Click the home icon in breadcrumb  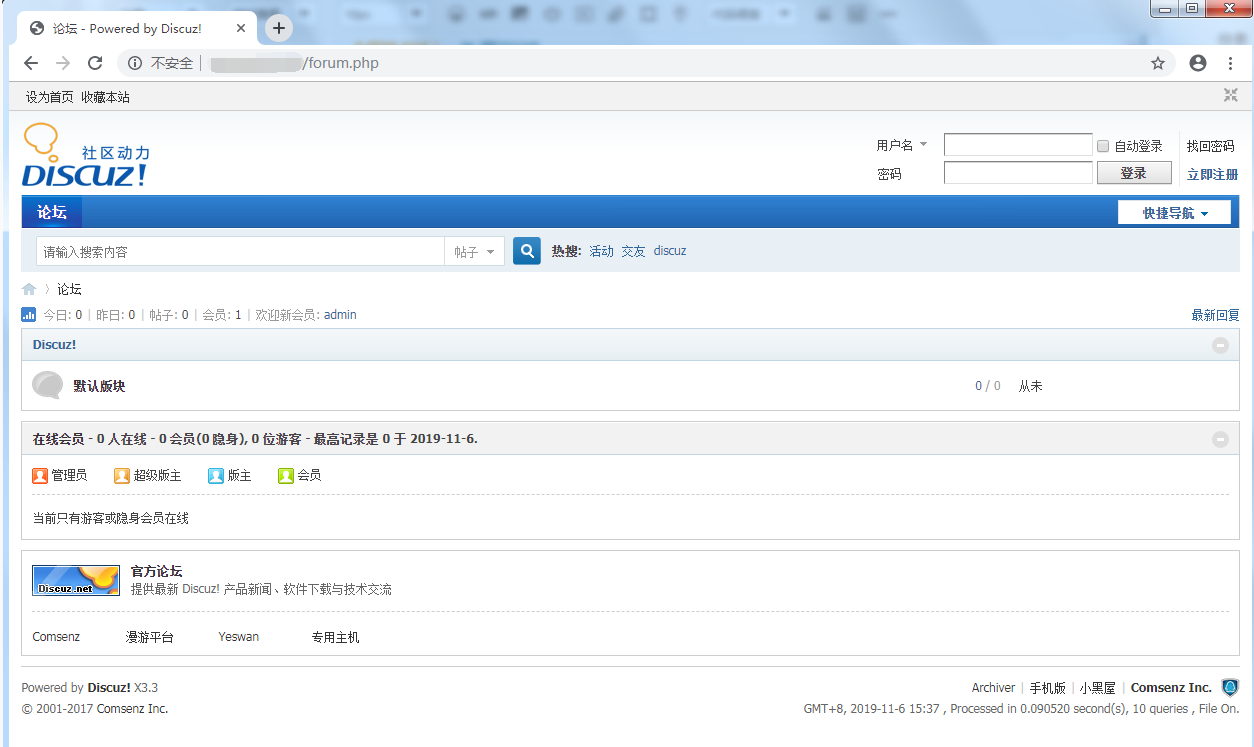pos(29,289)
